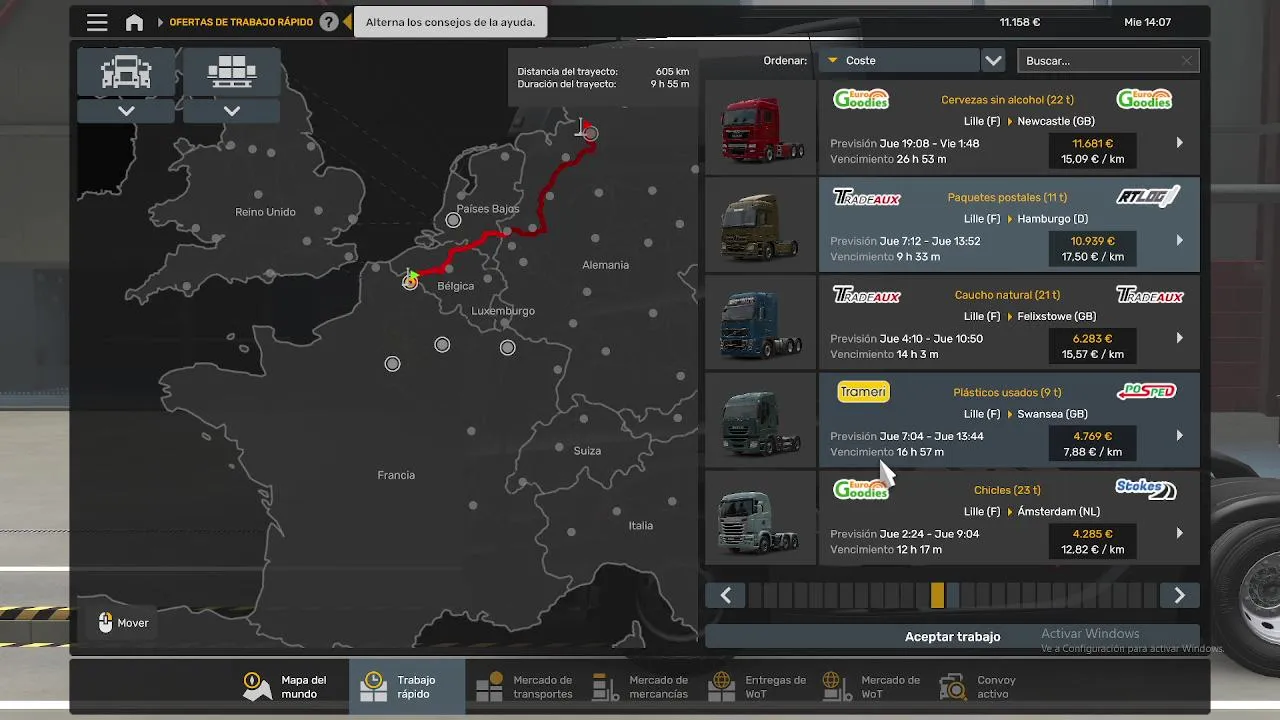1280x720 pixels.
Task: Open Mapa del mundo tab
Action: coord(291,687)
